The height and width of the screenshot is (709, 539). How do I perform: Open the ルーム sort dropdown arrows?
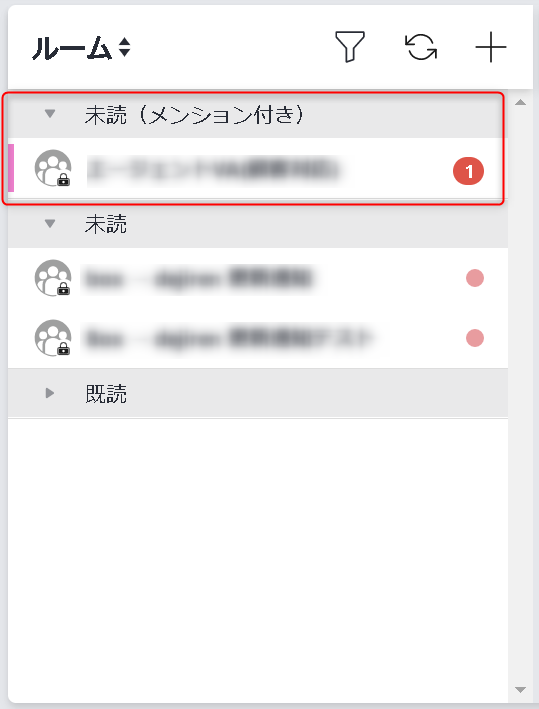pos(124,47)
